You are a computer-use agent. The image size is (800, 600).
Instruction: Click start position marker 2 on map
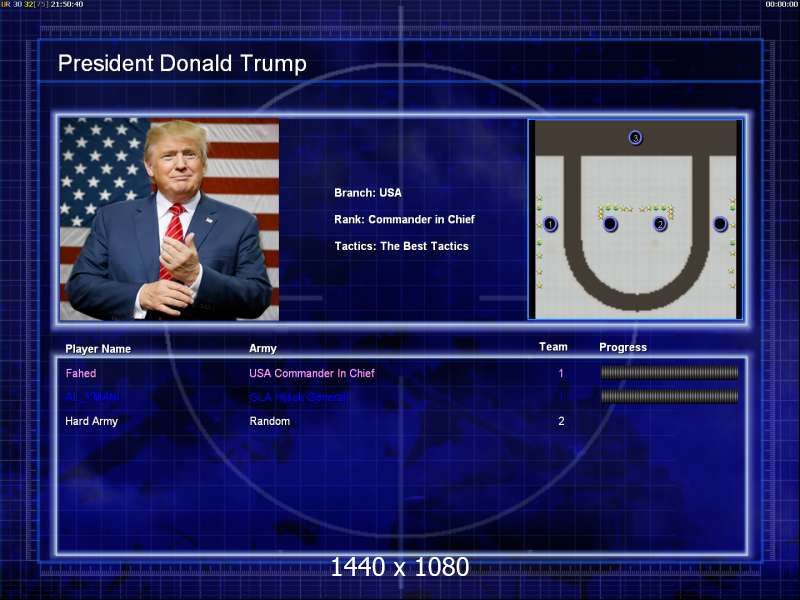(660, 223)
